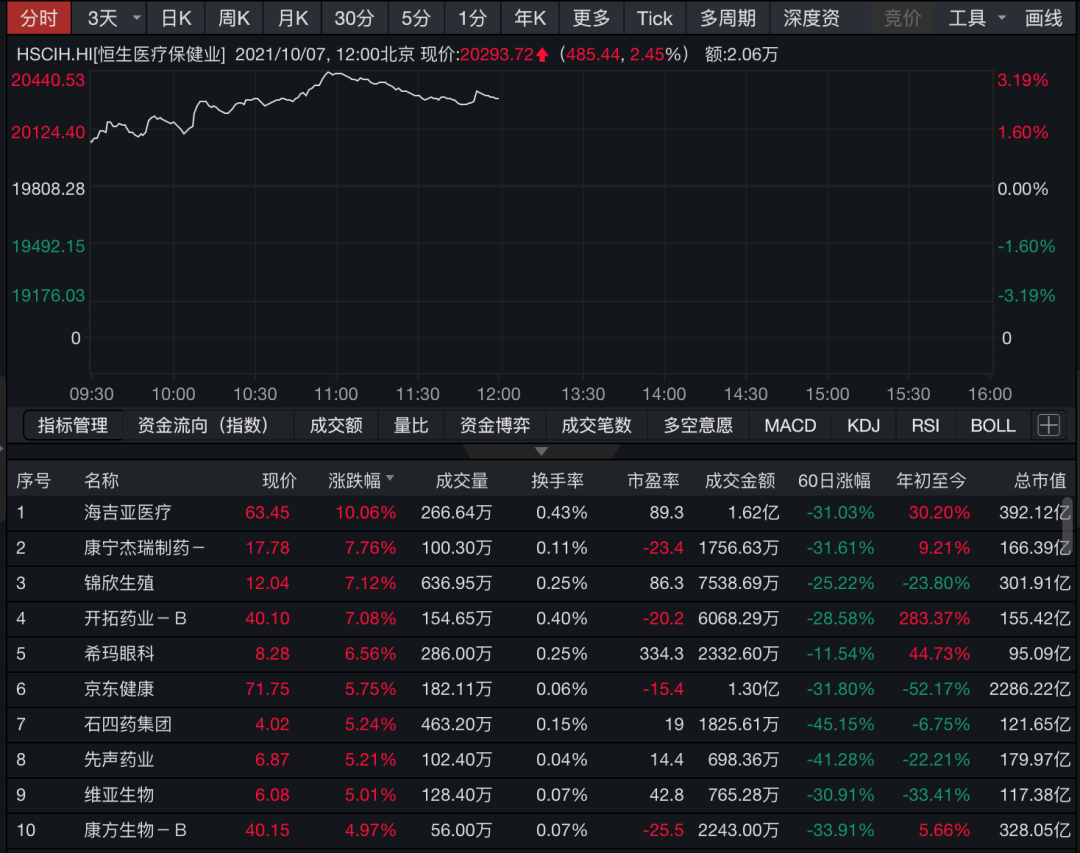Screen dimensions: 1080x853
Task: Open 指标管理 indicator manager
Action: [73, 425]
